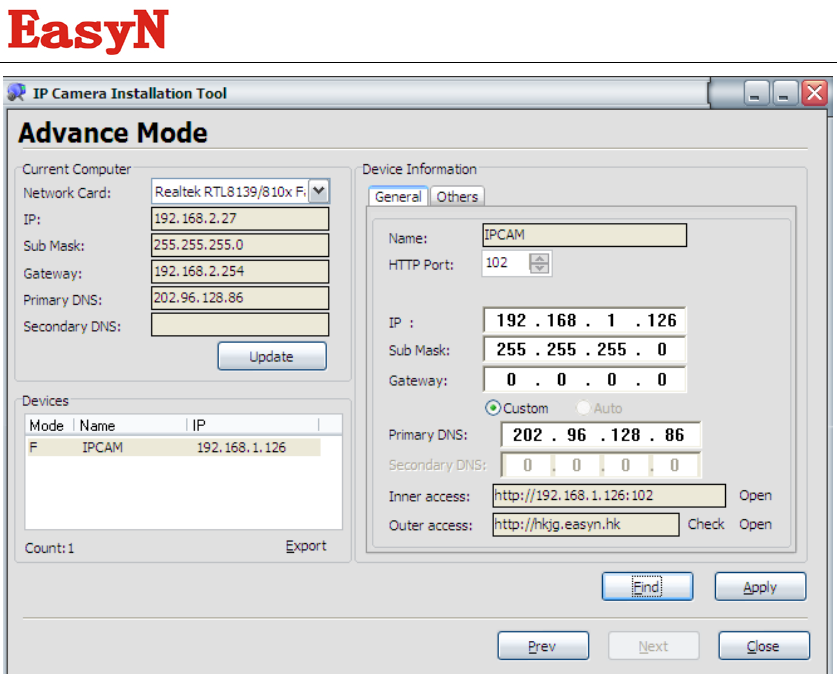Viewport: 837px width, 674px height.
Task: Click the Outer access URL field
Action: click(586, 525)
